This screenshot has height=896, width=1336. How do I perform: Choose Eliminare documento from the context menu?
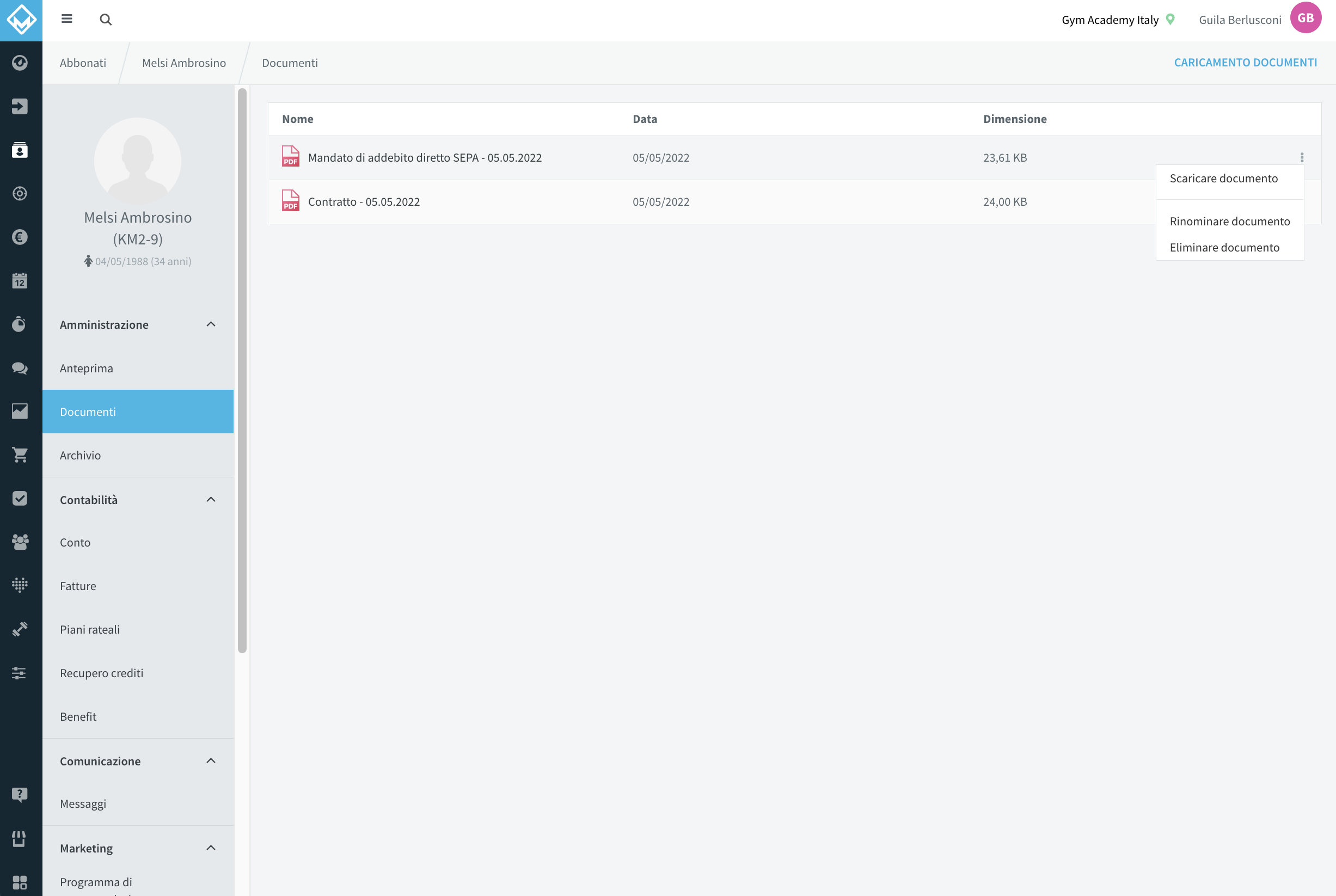(x=1230, y=248)
